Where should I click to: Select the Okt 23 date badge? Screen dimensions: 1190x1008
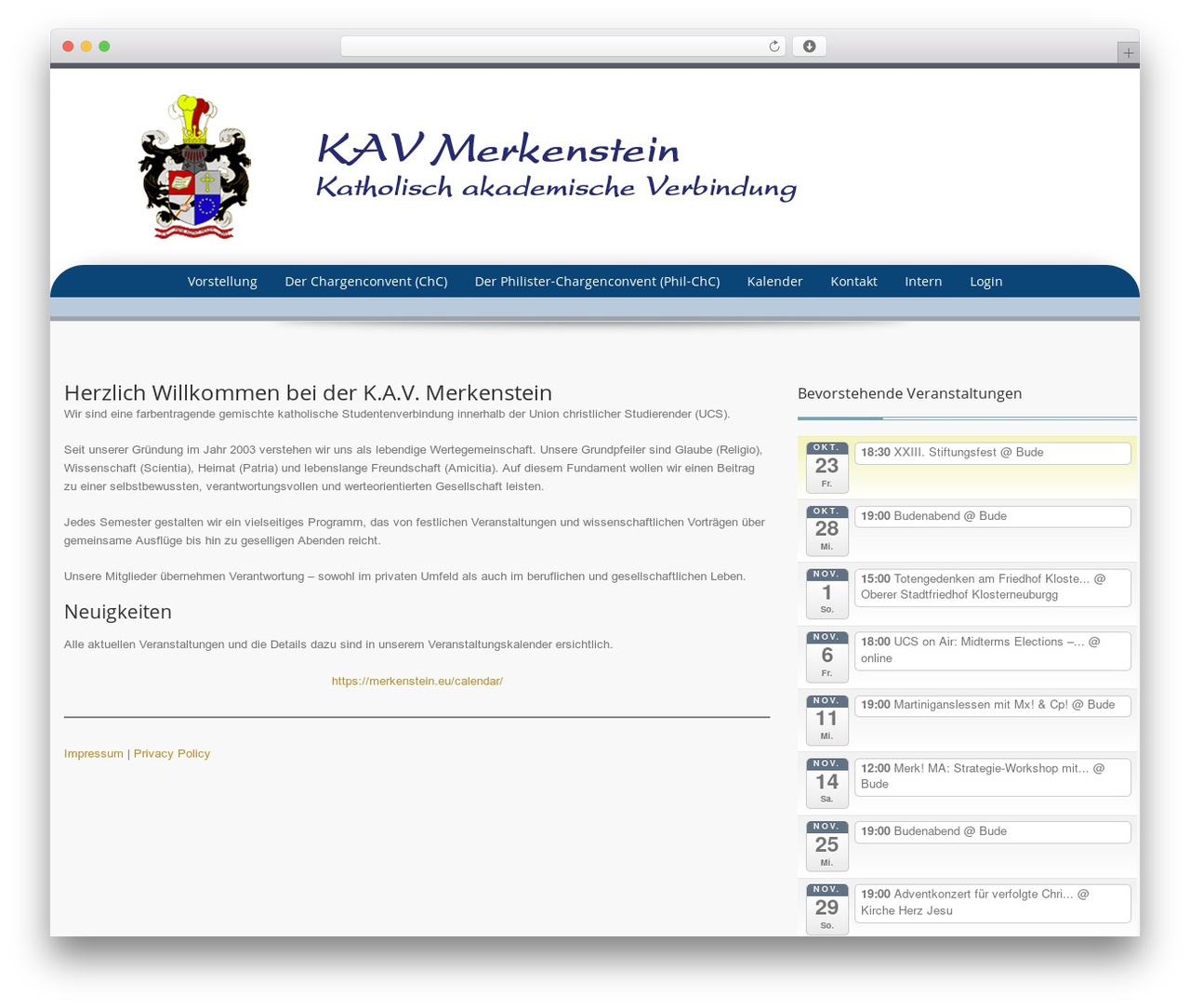pyautogui.click(x=826, y=467)
